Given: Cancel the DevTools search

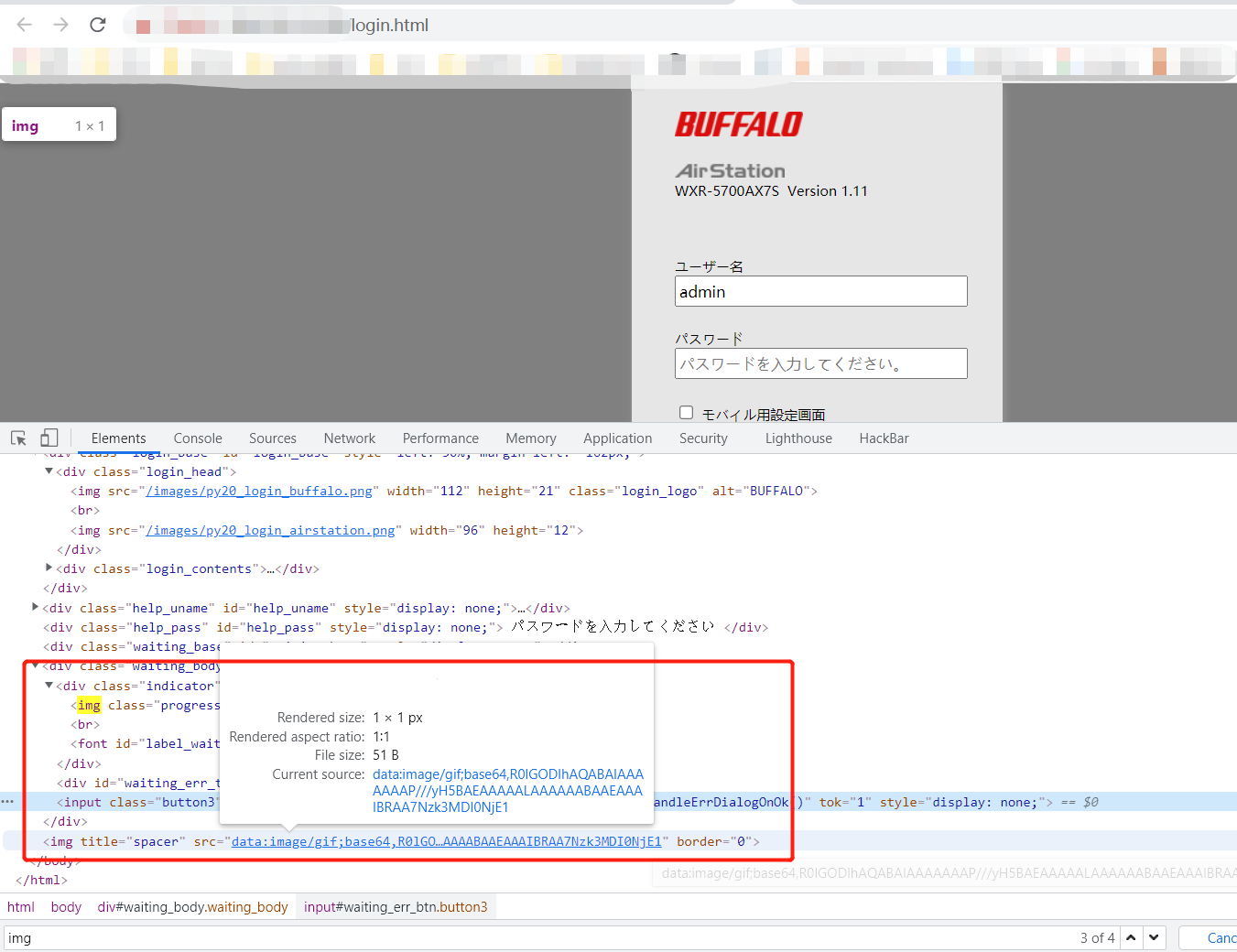Looking at the screenshot, I should (1210, 937).
